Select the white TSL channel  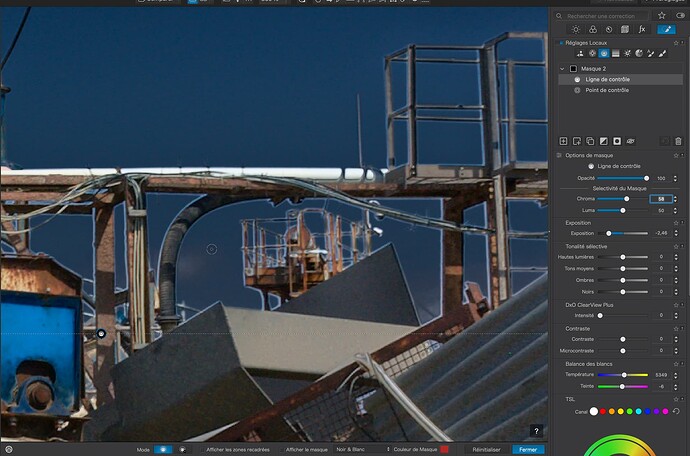pyautogui.click(x=594, y=412)
